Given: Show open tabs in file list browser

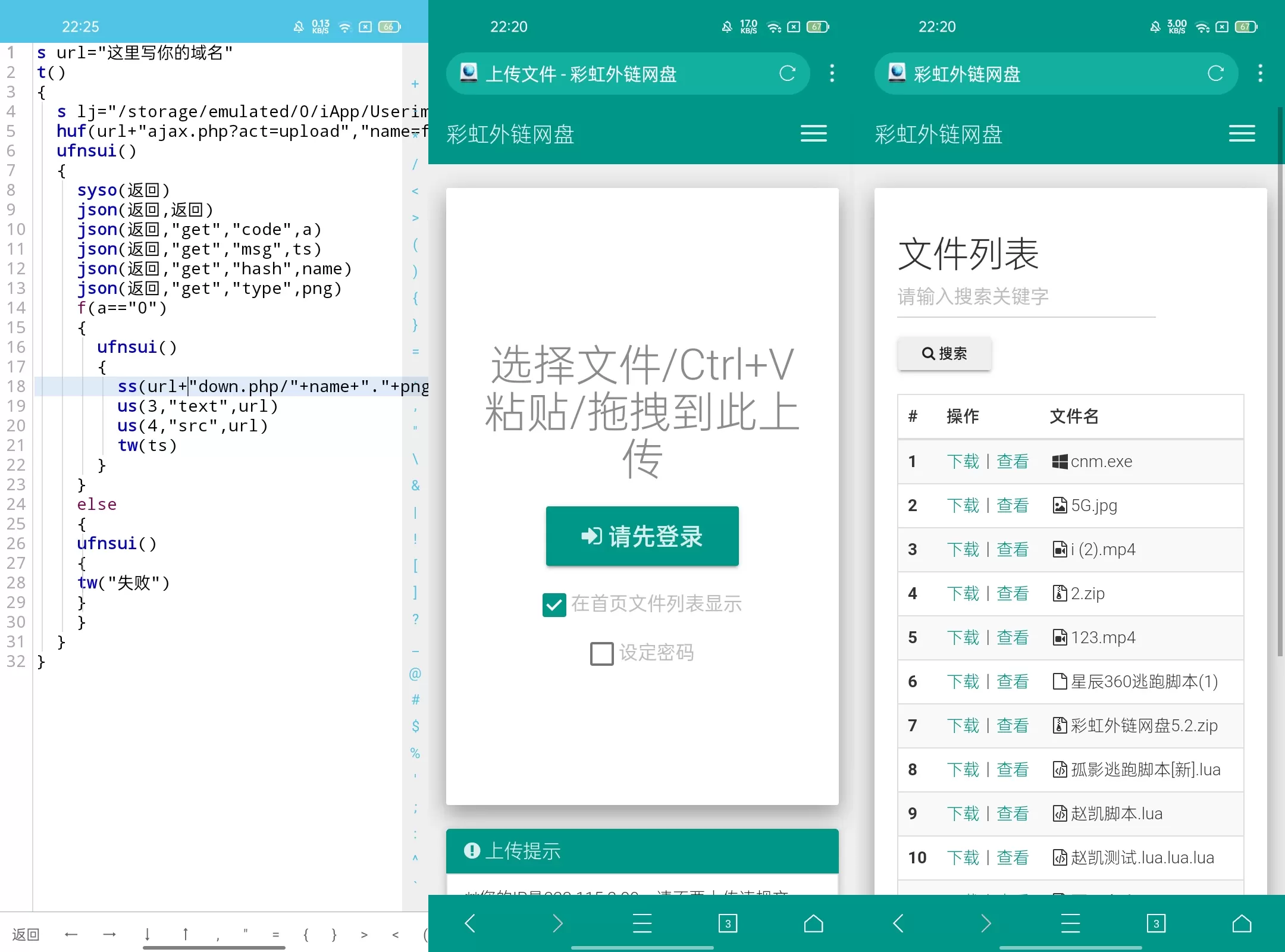Looking at the screenshot, I should pyautogui.click(x=1156, y=923).
